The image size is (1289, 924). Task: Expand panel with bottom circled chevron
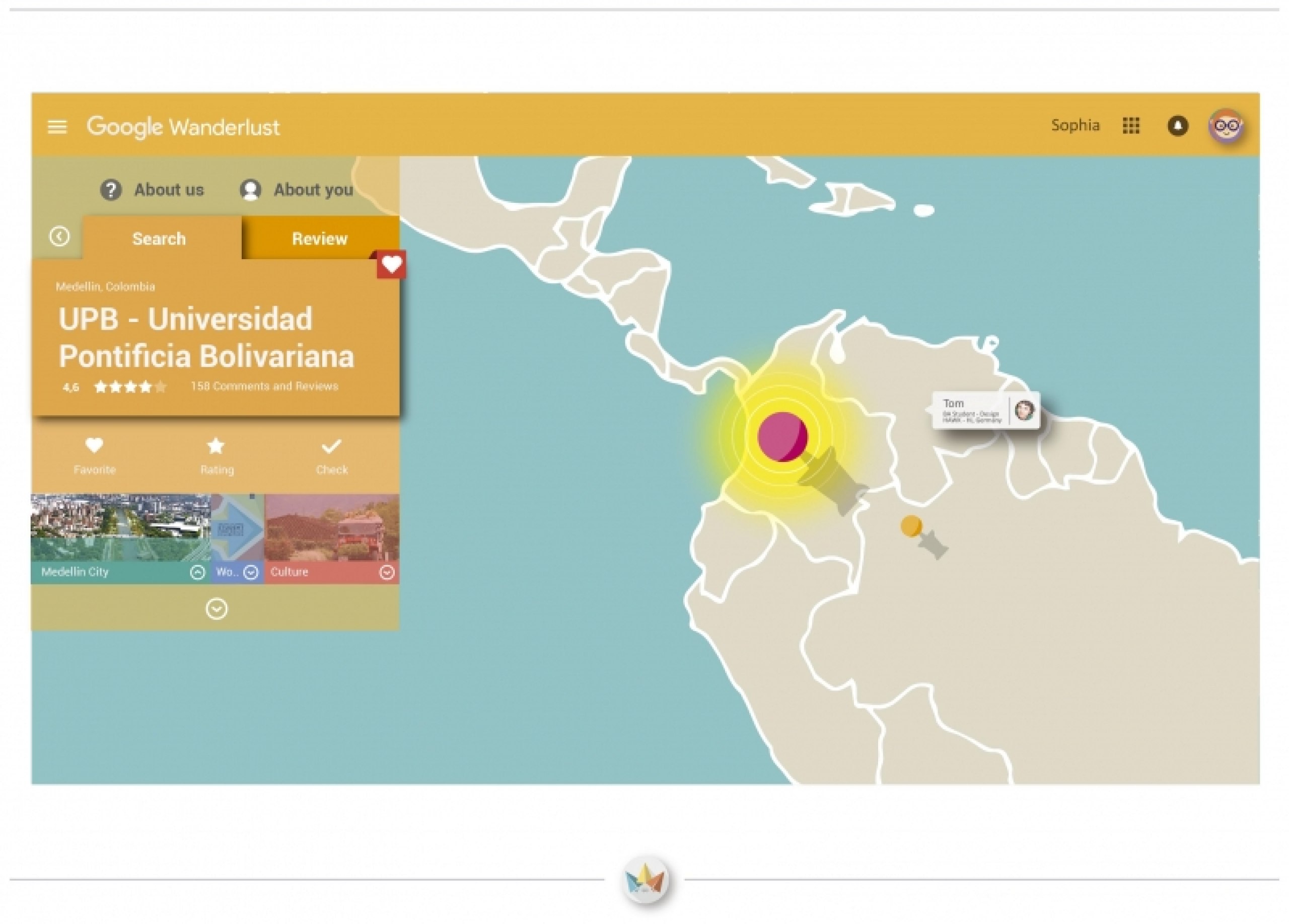217,609
